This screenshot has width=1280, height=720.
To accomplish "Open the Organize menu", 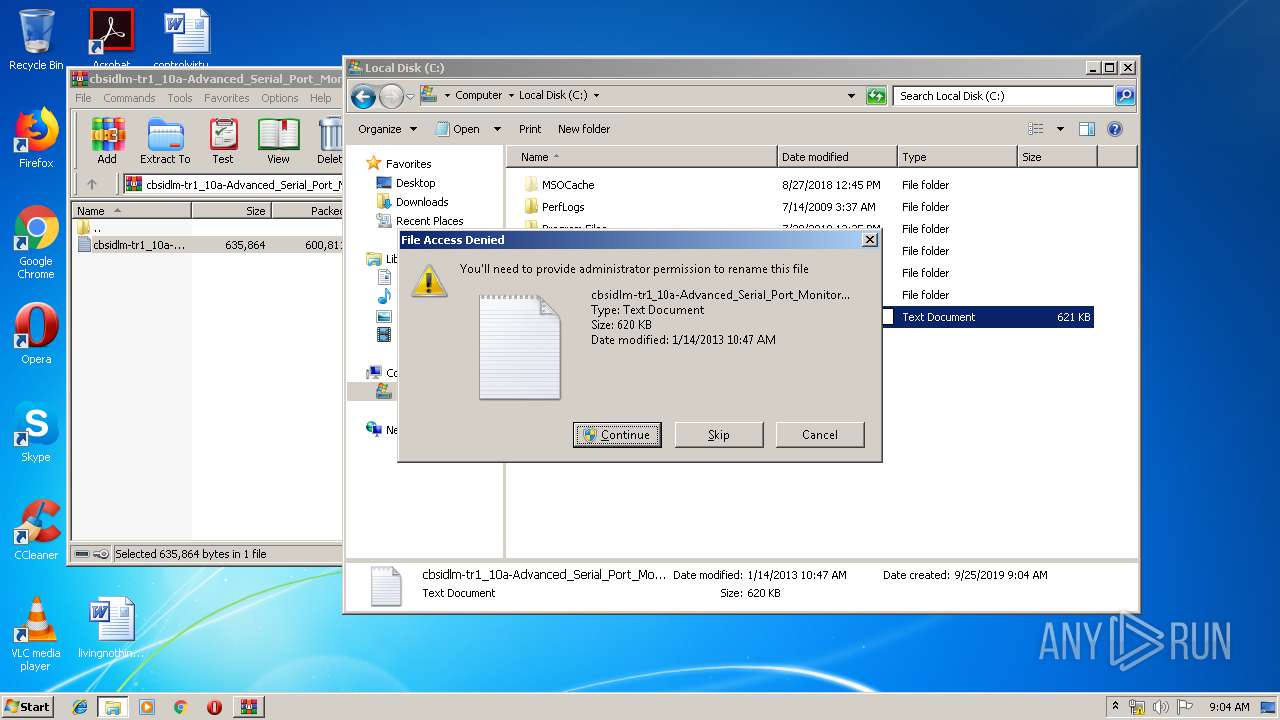I will click(387, 129).
